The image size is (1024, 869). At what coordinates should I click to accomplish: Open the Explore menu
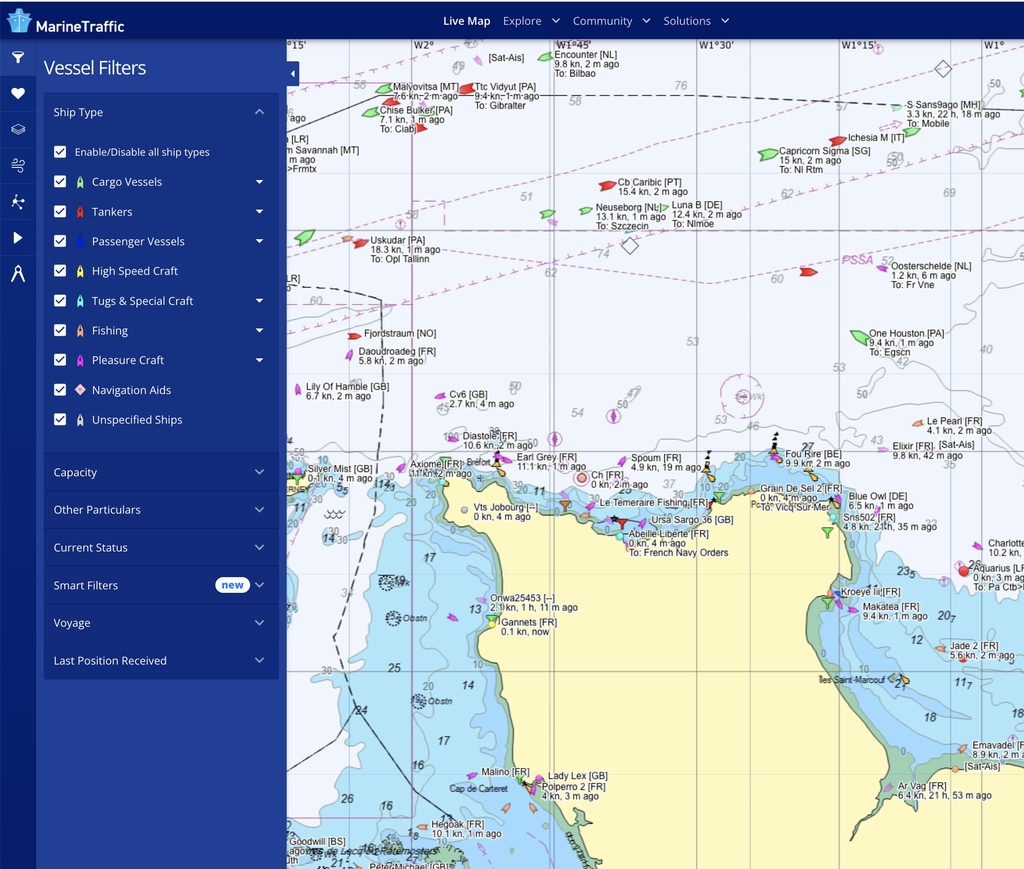pyautogui.click(x=531, y=21)
